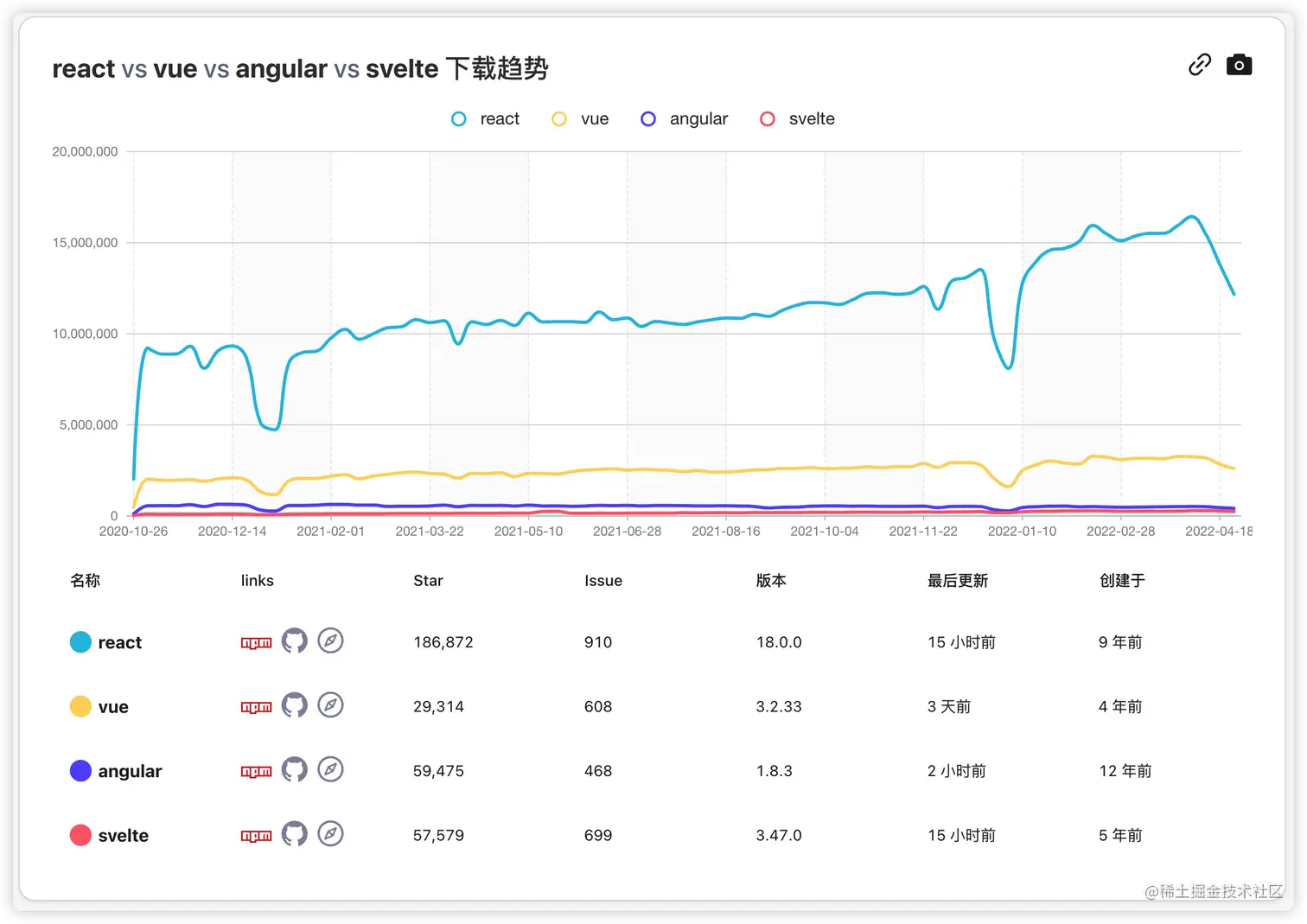Copy chart link with the chain icon
The width and height of the screenshot is (1307, 924).
click(x=1199, y=65)
